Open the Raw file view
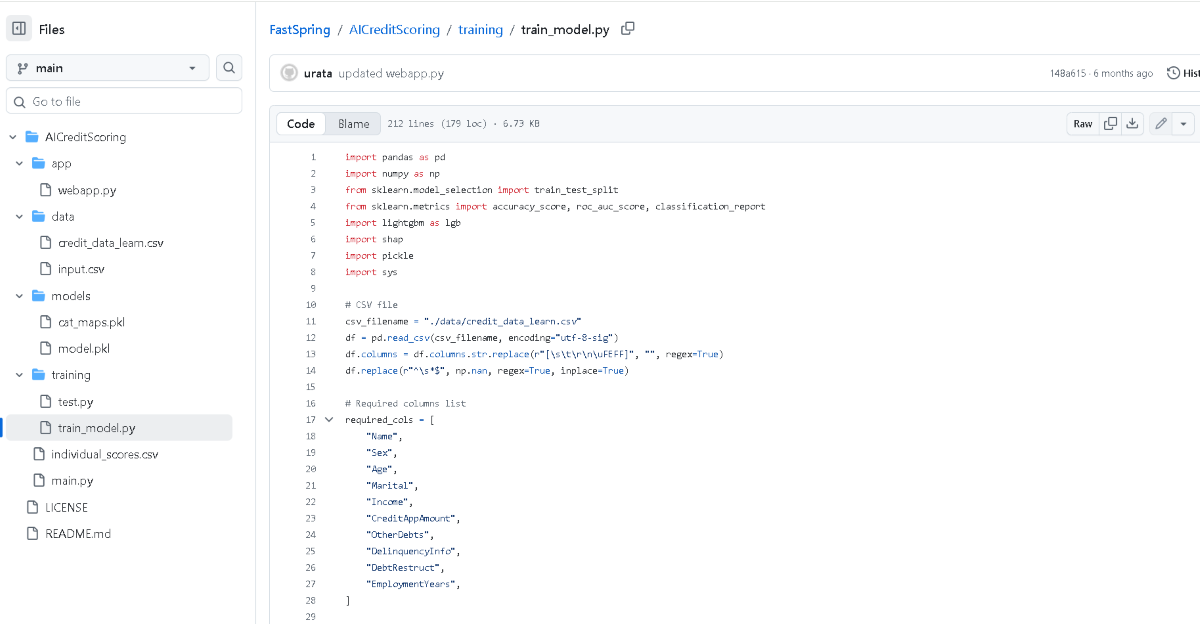Viewport: 1200px width, 624px height. click(1083, 124)
